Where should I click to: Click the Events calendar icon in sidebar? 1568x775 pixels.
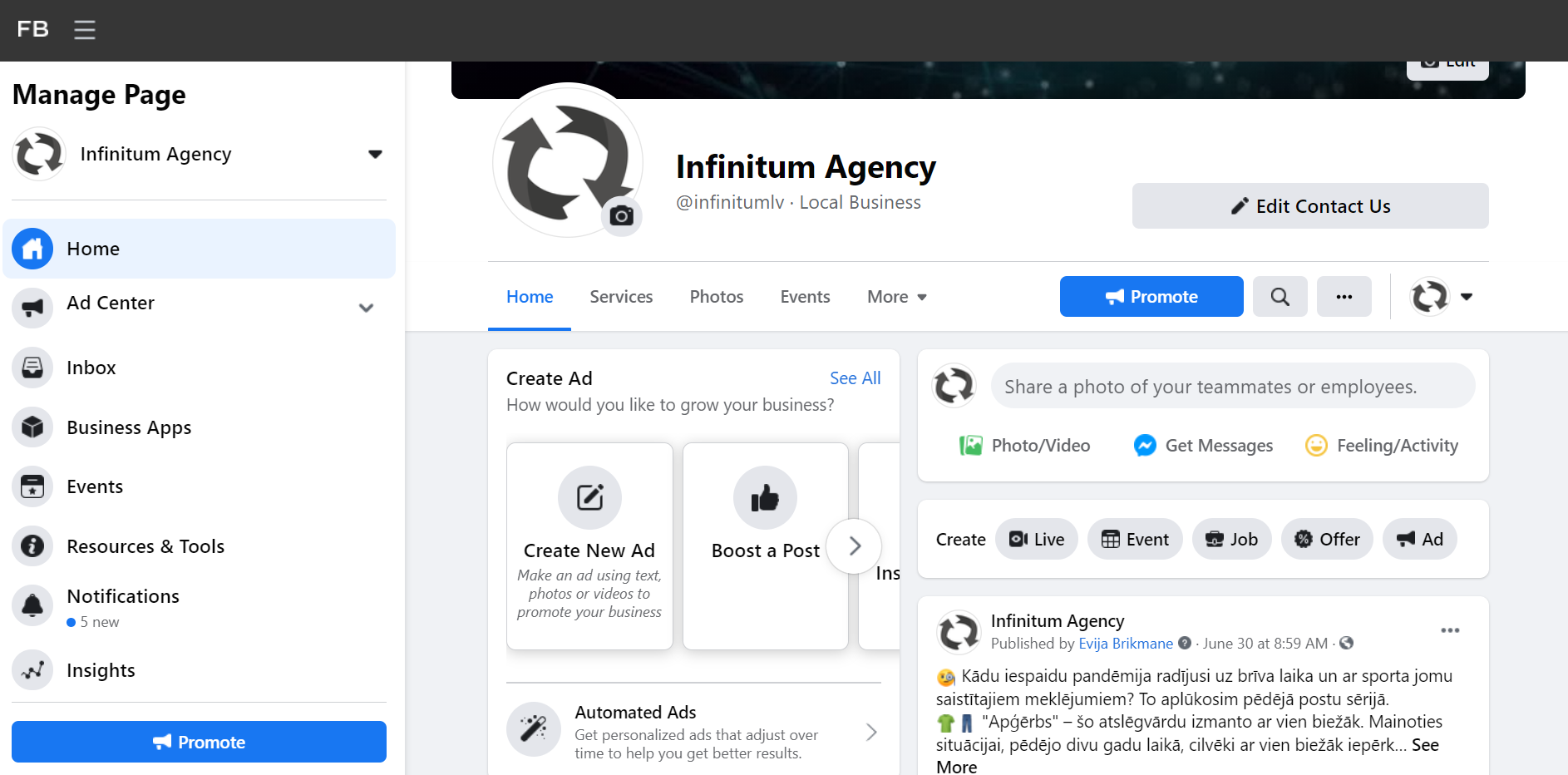click(32, 486)
